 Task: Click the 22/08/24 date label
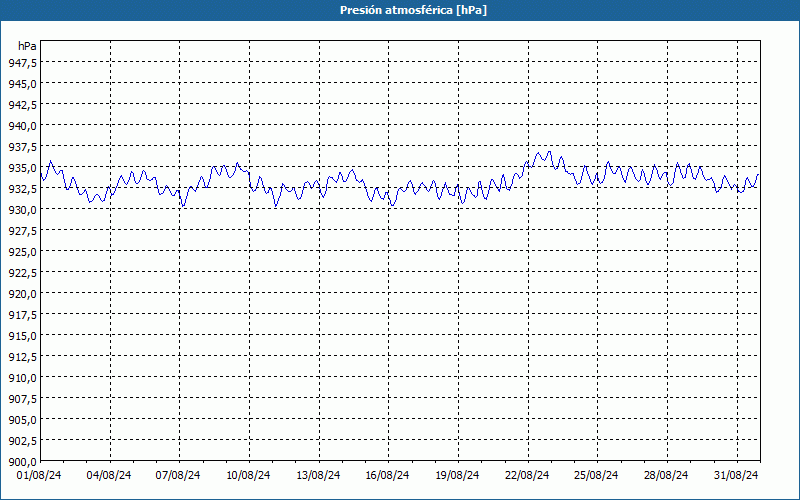click(x=527, y=475)
